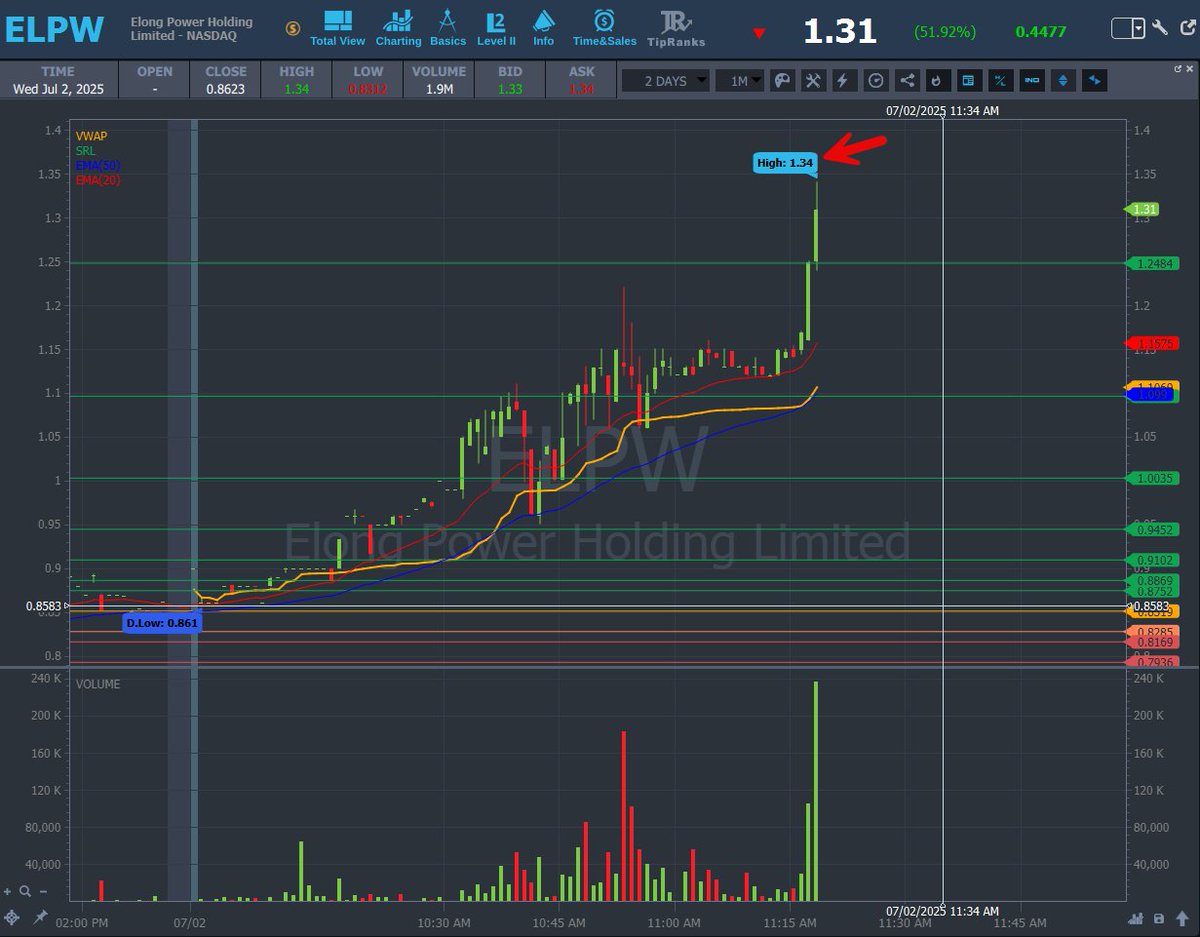This screenshot has height=937, width=1200.
Task: Toggle the H/L high-low display
Action: pyautogui.click(x=1000, y=80)
